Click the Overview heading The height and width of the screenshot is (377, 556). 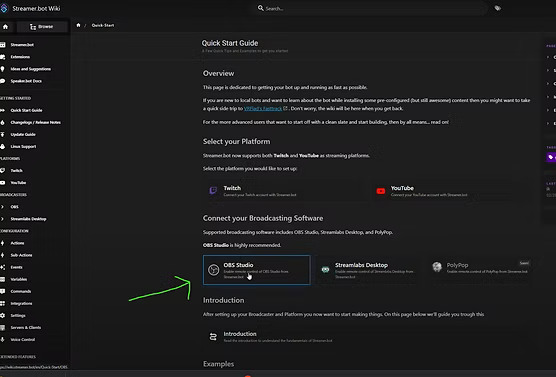pos(218,73)
